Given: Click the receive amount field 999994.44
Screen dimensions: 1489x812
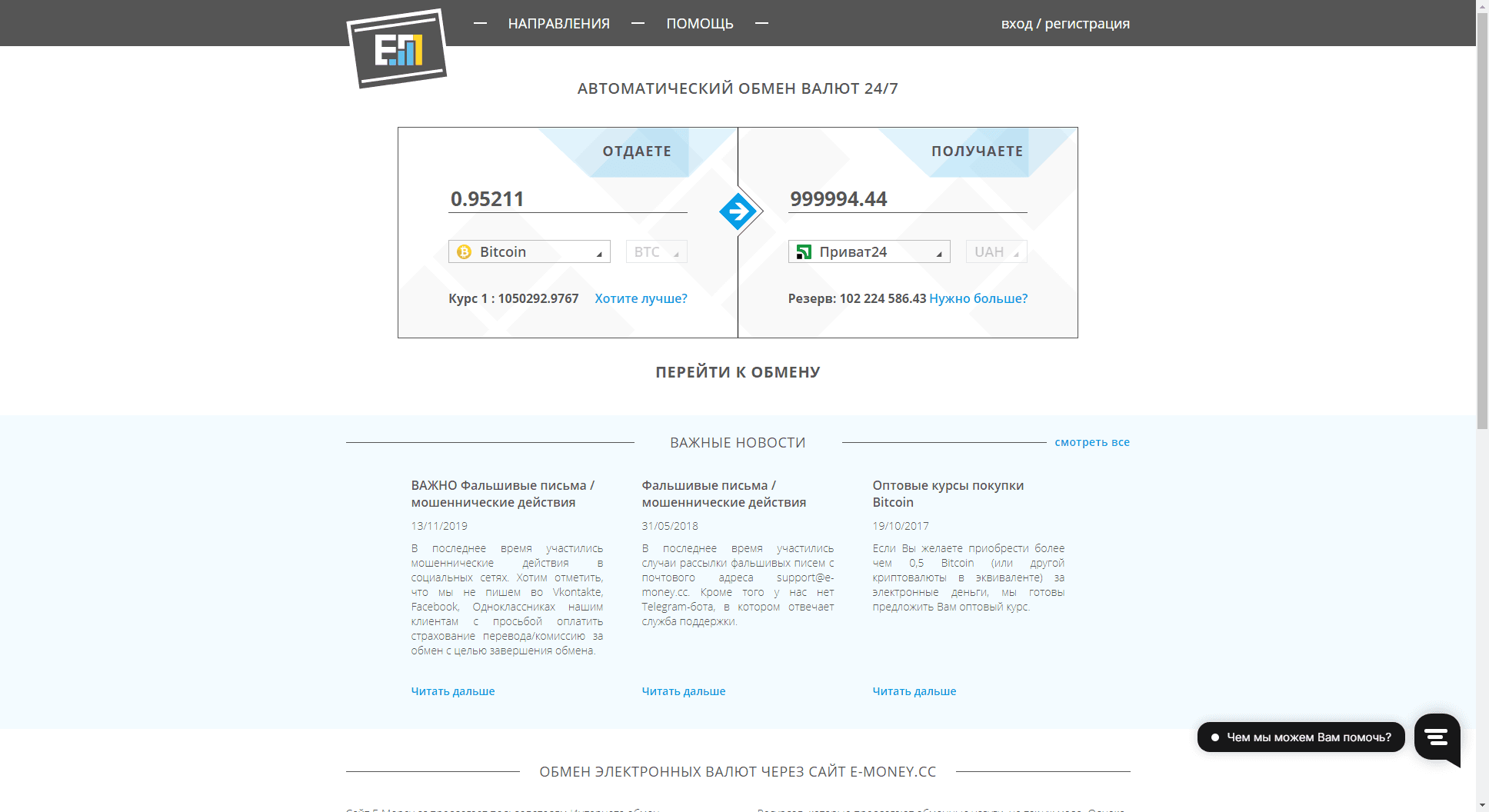Looking at the screenshot, I should click(x=907, y=199).
